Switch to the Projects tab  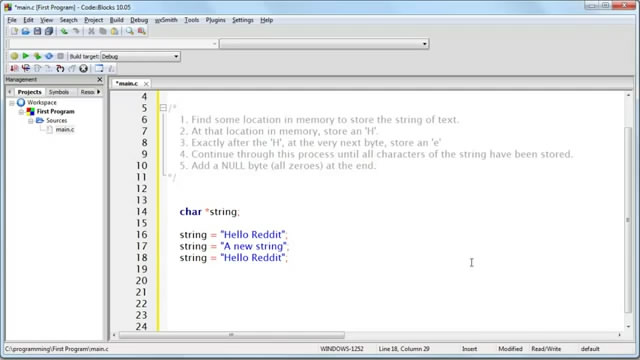29,92
